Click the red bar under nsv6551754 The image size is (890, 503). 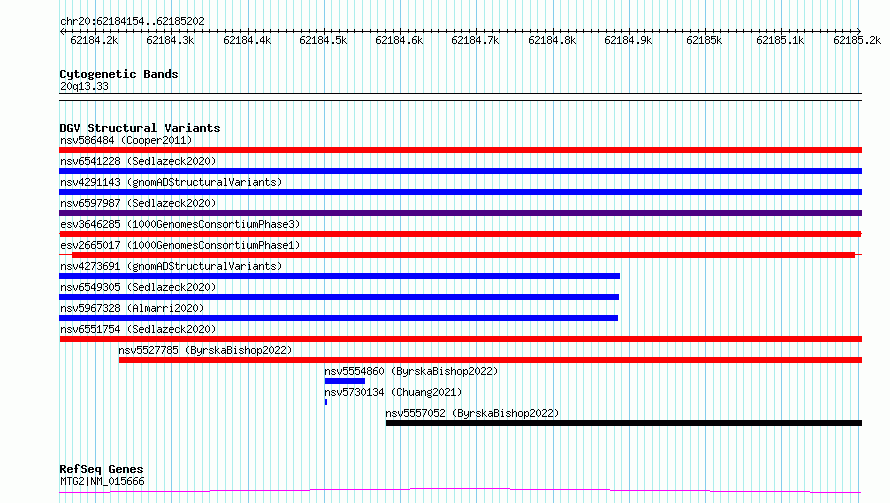(460, 339)
